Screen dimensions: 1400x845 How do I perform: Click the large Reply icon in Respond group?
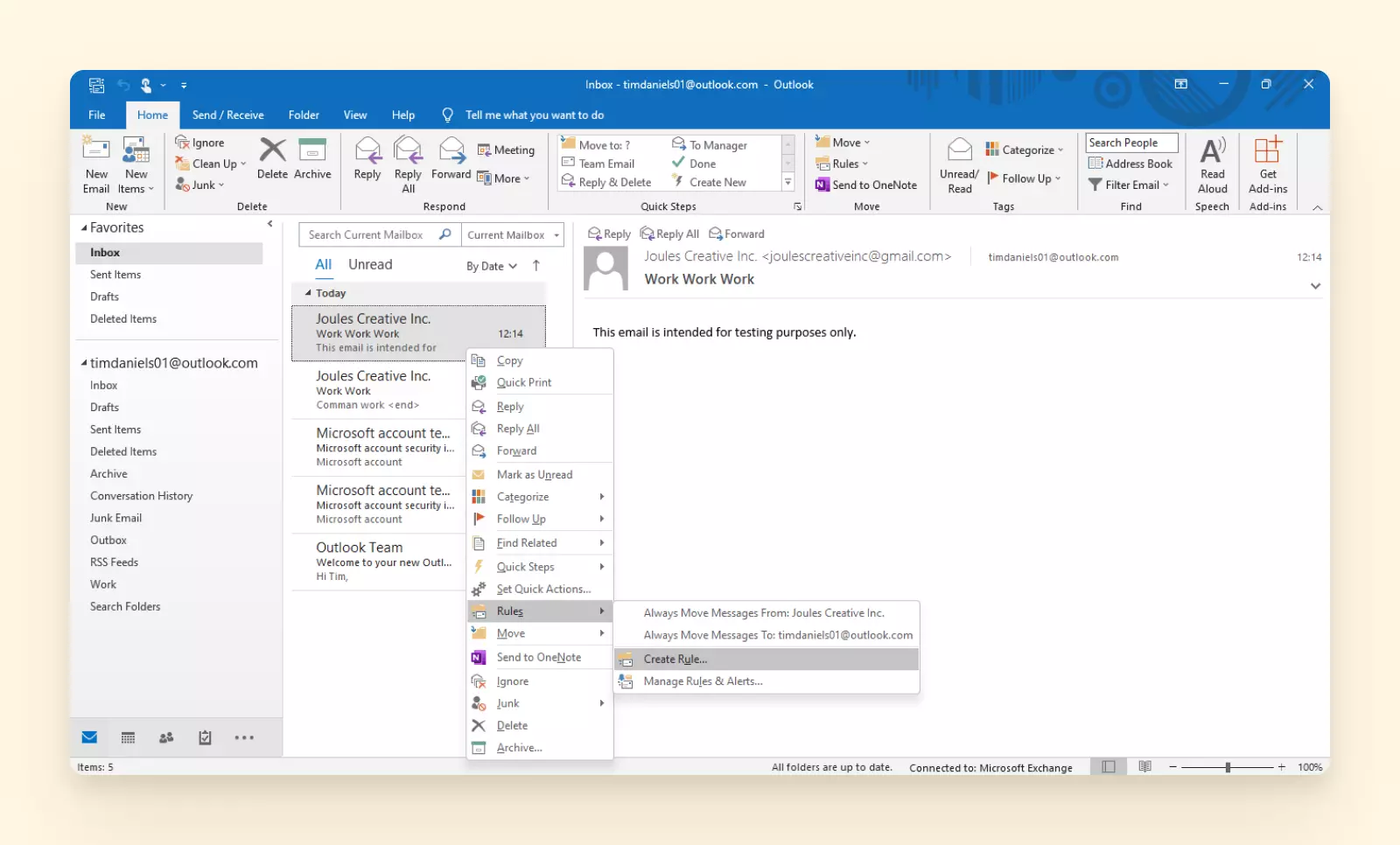click(367, 158)
